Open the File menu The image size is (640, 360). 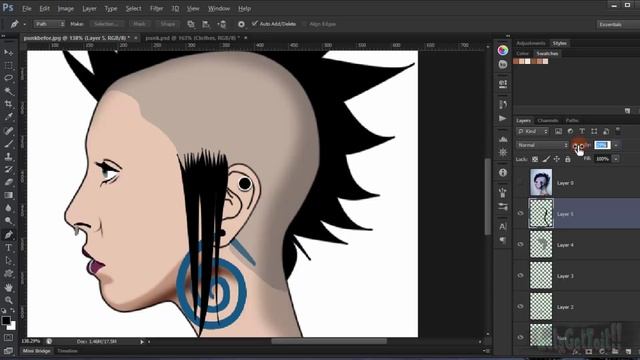pos(27,8)
